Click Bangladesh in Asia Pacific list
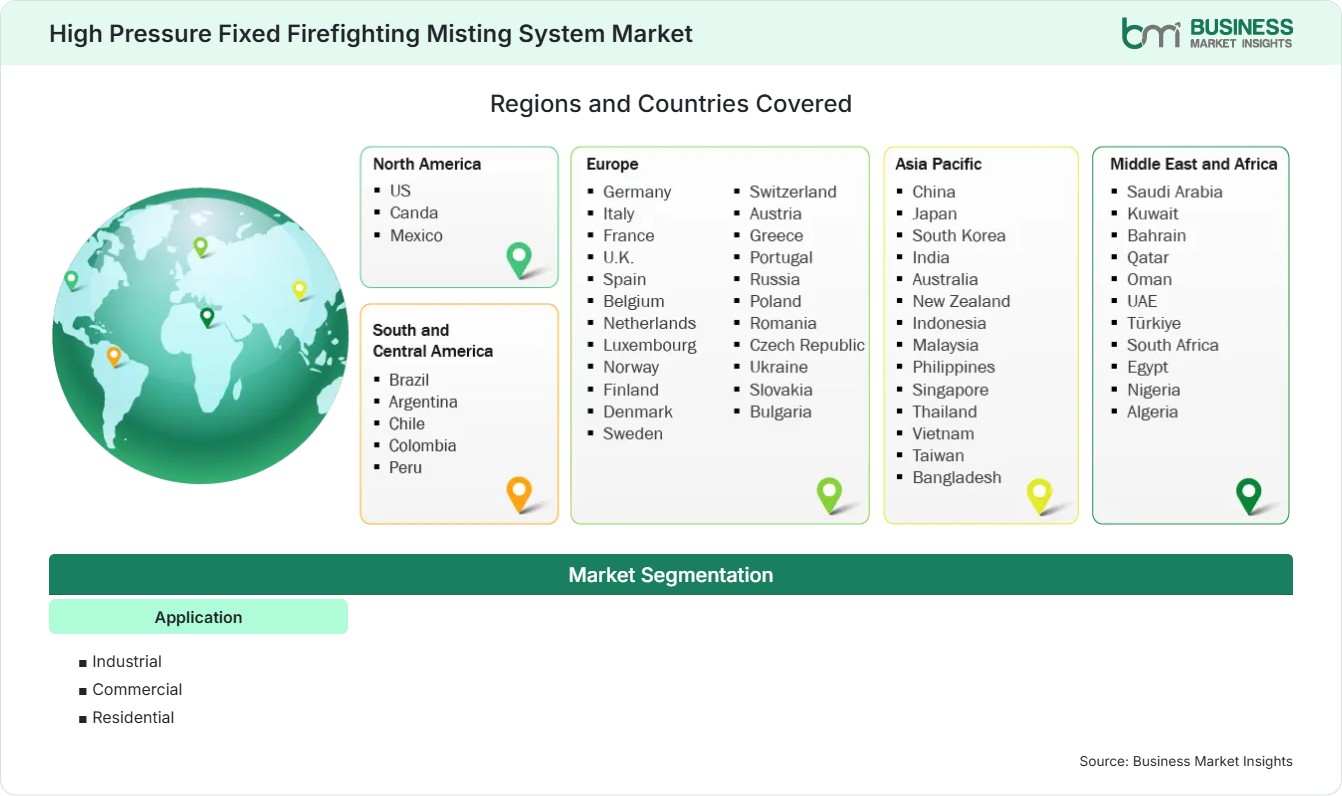 [x=957, y=477]
